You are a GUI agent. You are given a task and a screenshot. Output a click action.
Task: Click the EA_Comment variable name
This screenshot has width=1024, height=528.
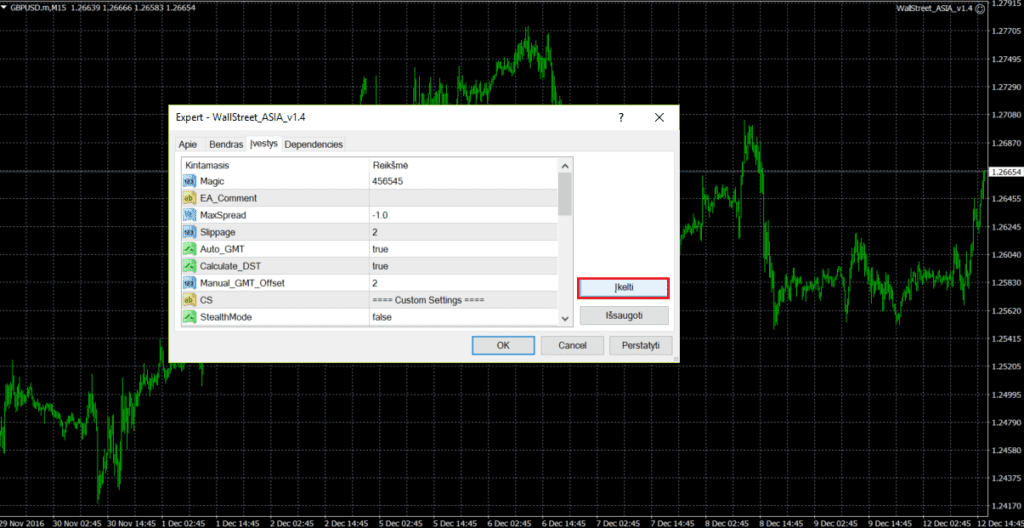pyautogui.click(x=228, y=198)
